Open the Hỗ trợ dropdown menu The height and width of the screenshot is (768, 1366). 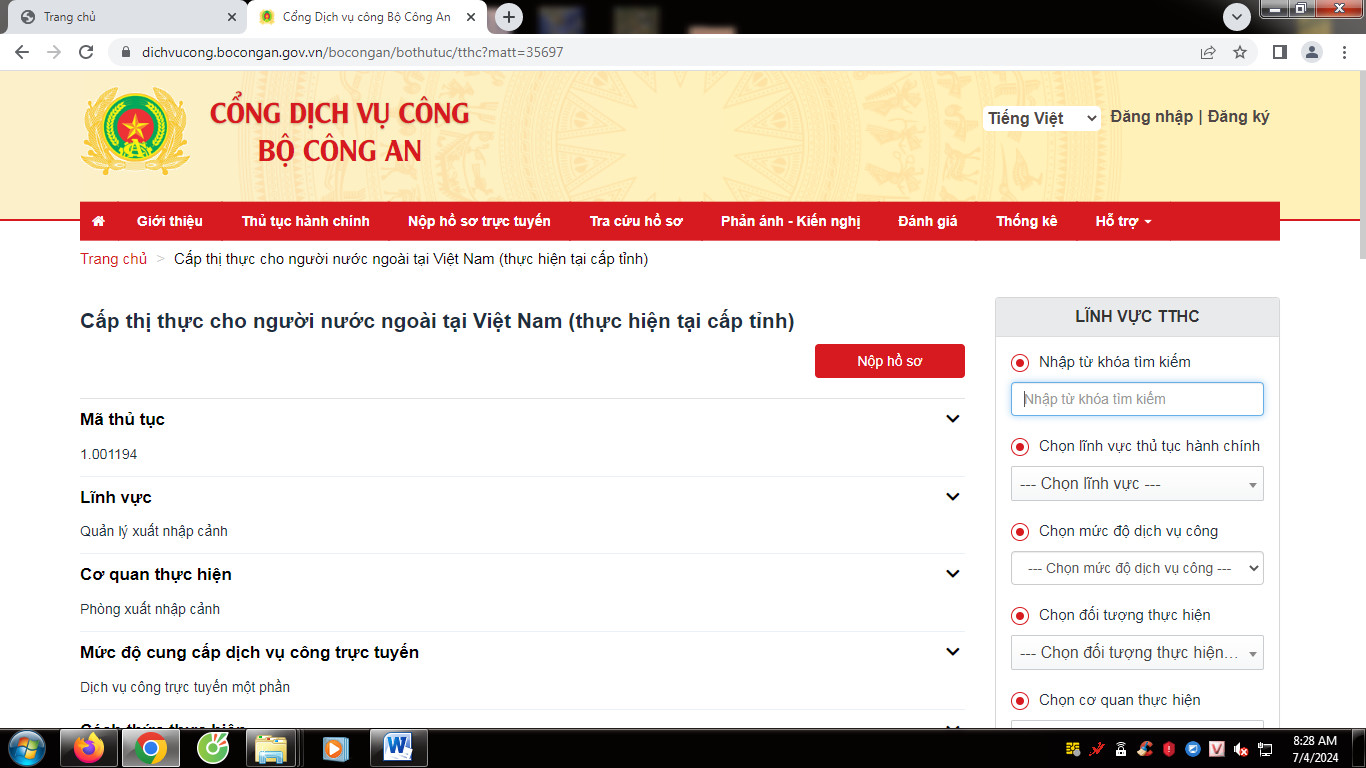click(x=1123, y=221)
